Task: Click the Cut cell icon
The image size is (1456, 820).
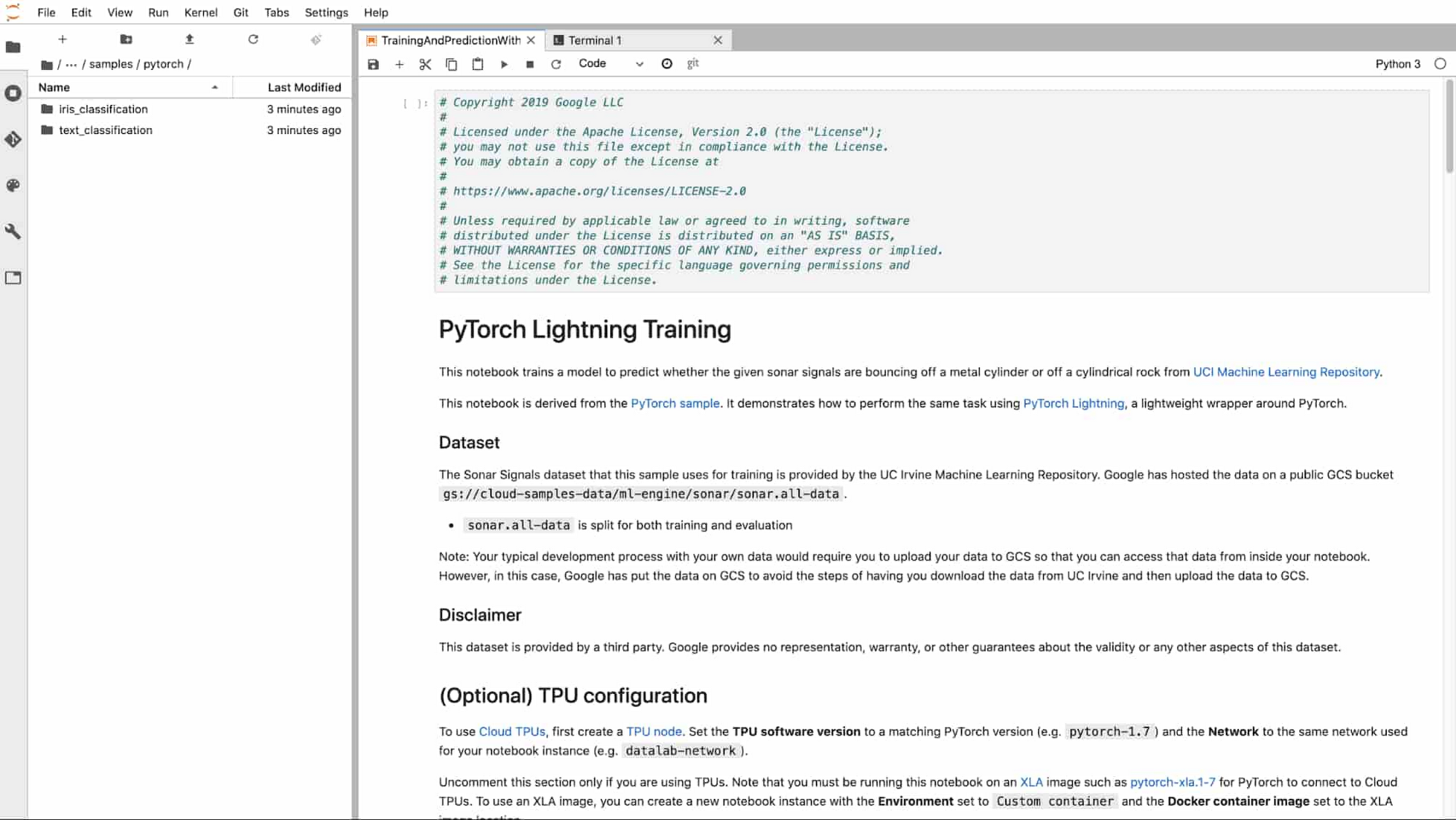Action: 425,63
